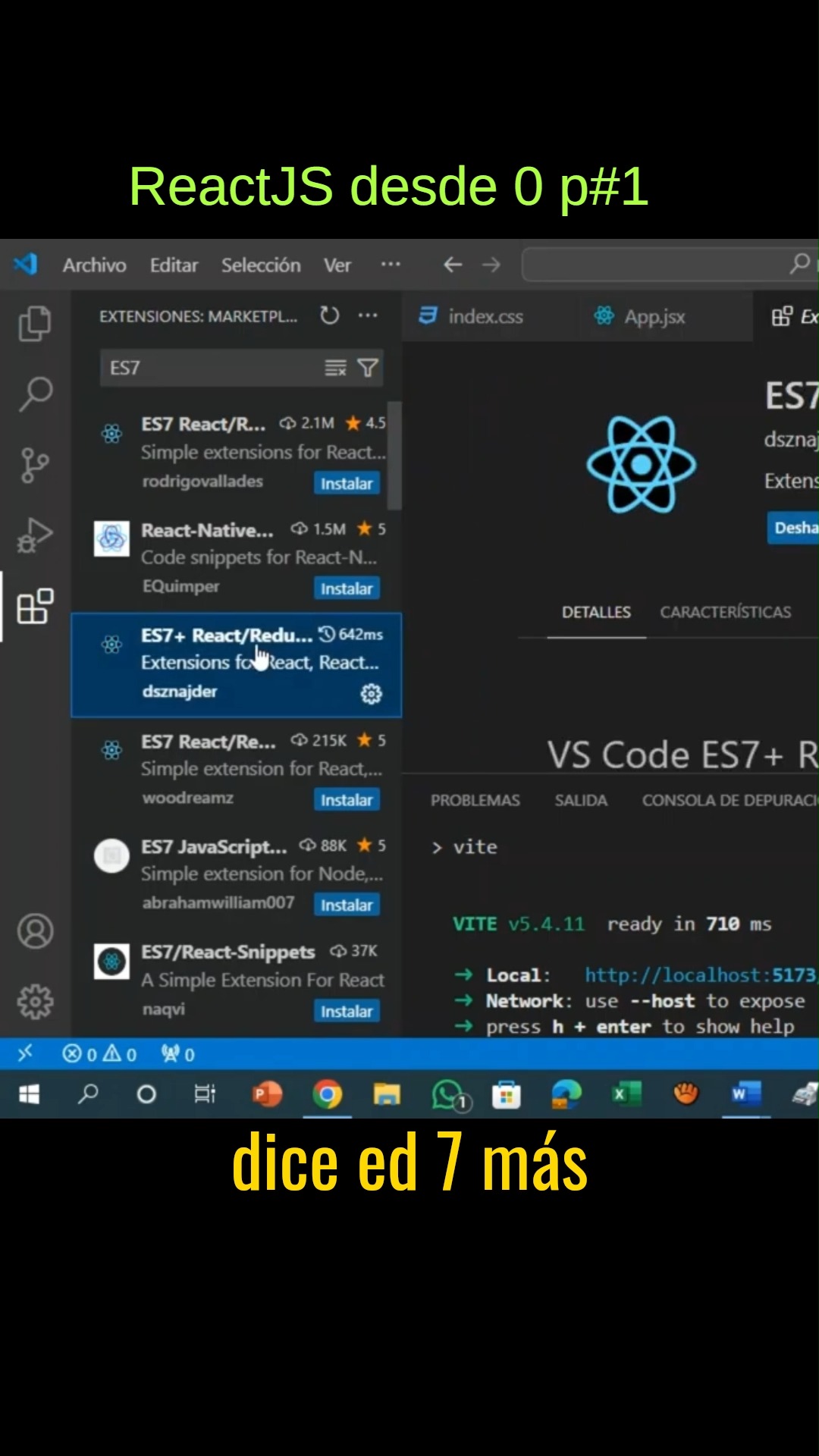Viewport: 819px width, 1456px height.
Task: Open the Accounts icon in activity bar
Action: tap(35, 930)
